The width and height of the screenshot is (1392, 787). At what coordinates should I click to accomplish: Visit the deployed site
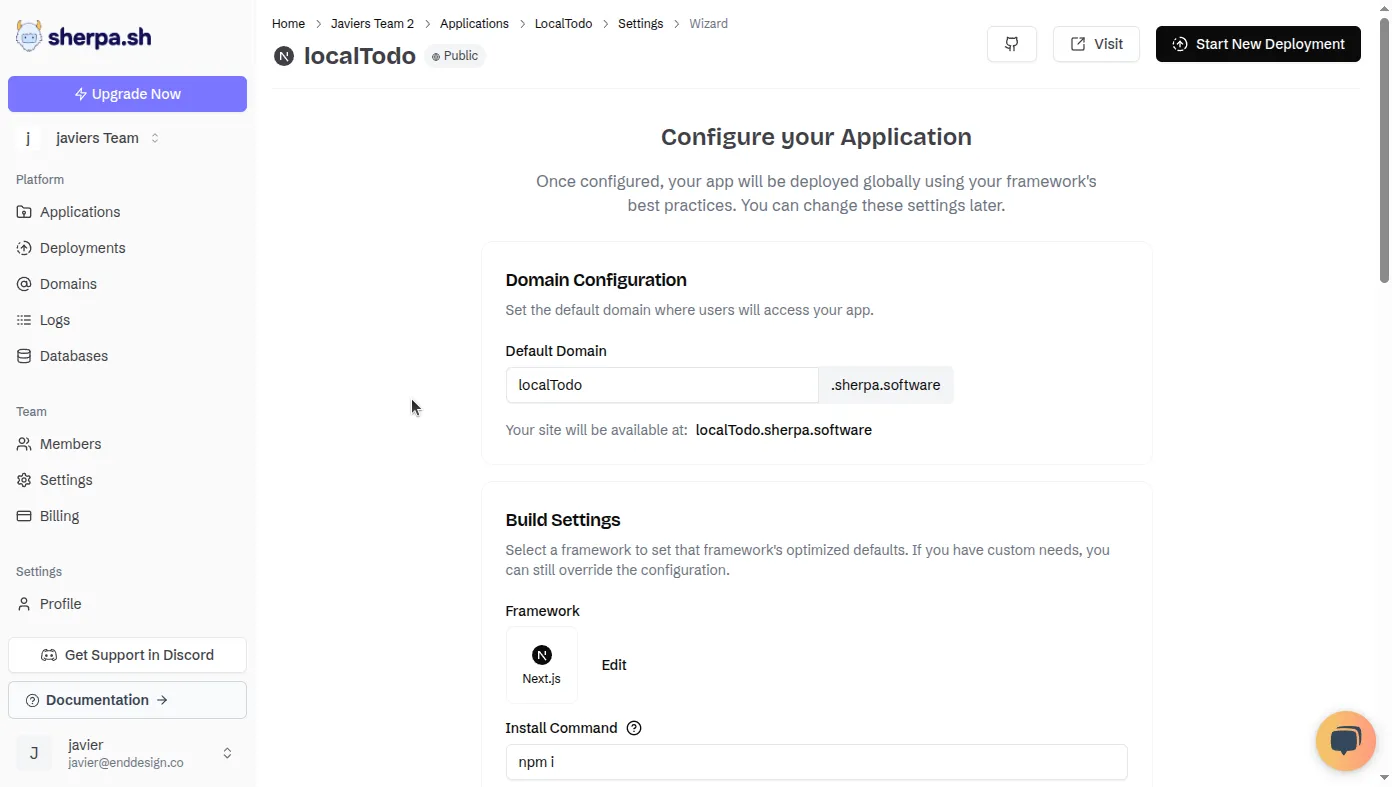pos(1096,44)
